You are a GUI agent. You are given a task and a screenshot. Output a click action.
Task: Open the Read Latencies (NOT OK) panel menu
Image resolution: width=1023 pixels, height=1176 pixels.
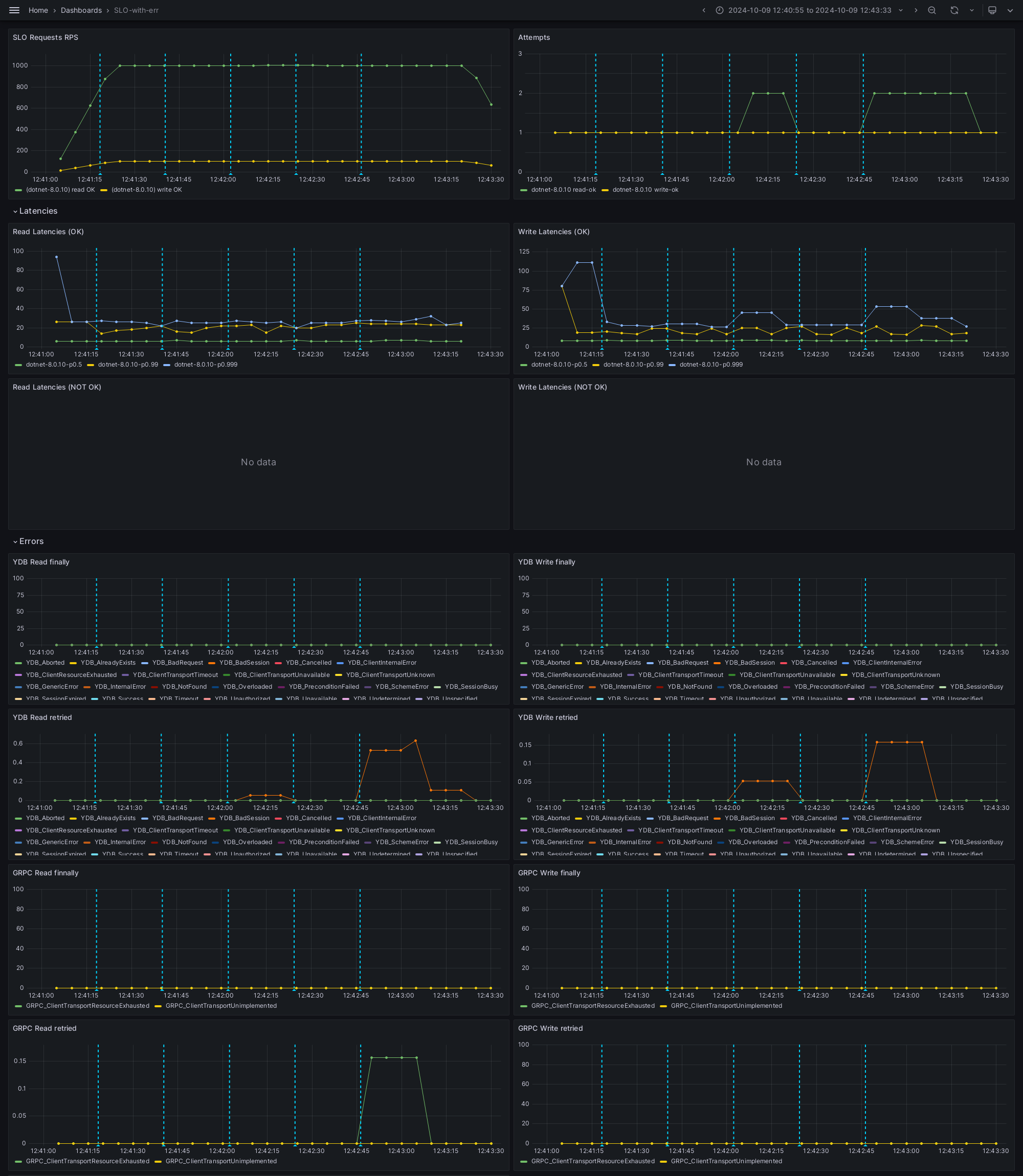[57, 388]
